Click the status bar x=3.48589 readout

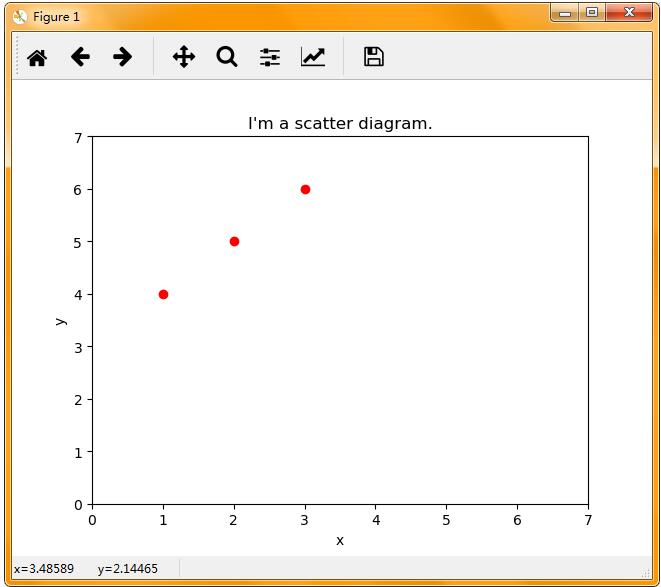point(44,569)
